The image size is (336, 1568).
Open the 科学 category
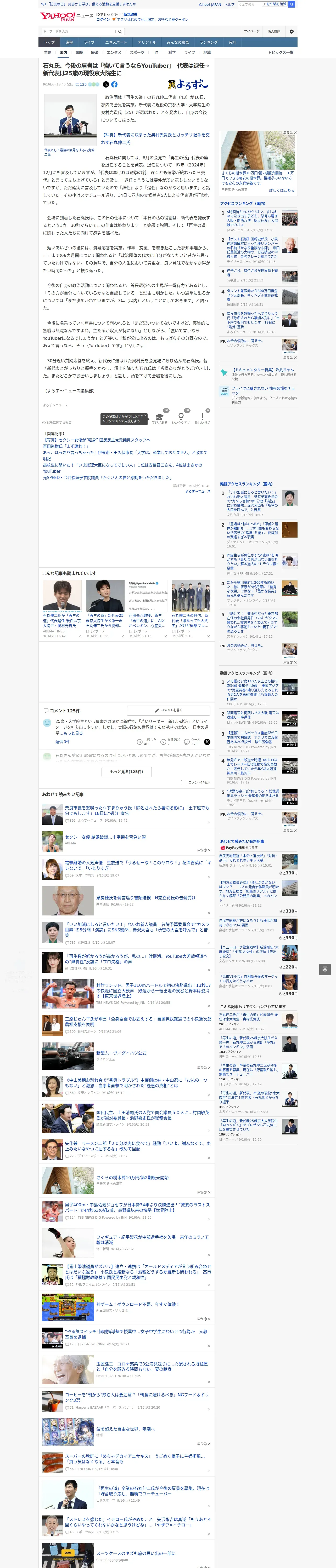click(x=172, y=52)
